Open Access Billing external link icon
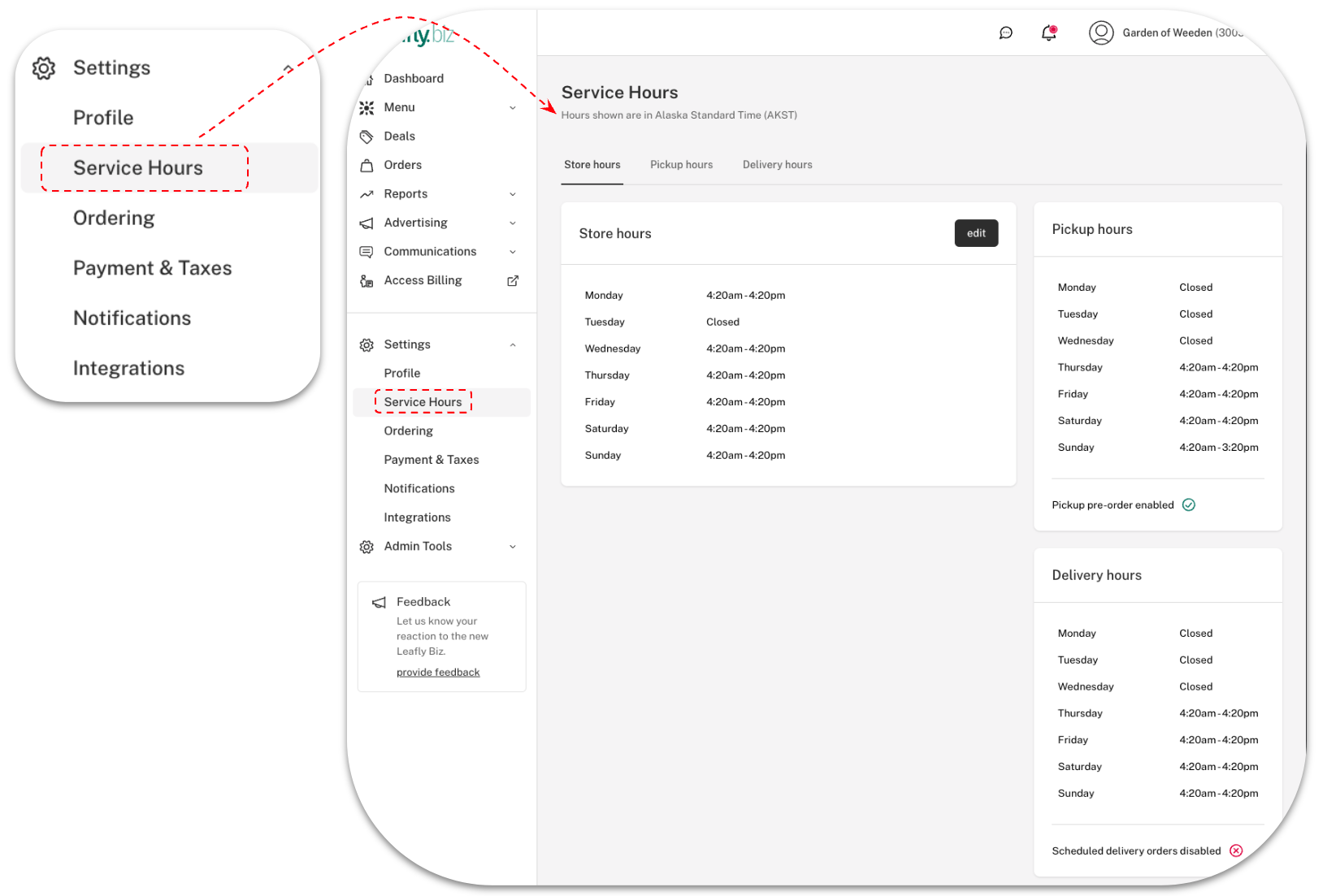Viewport: 1323px width, 896px height. click(x=513, y=280)
